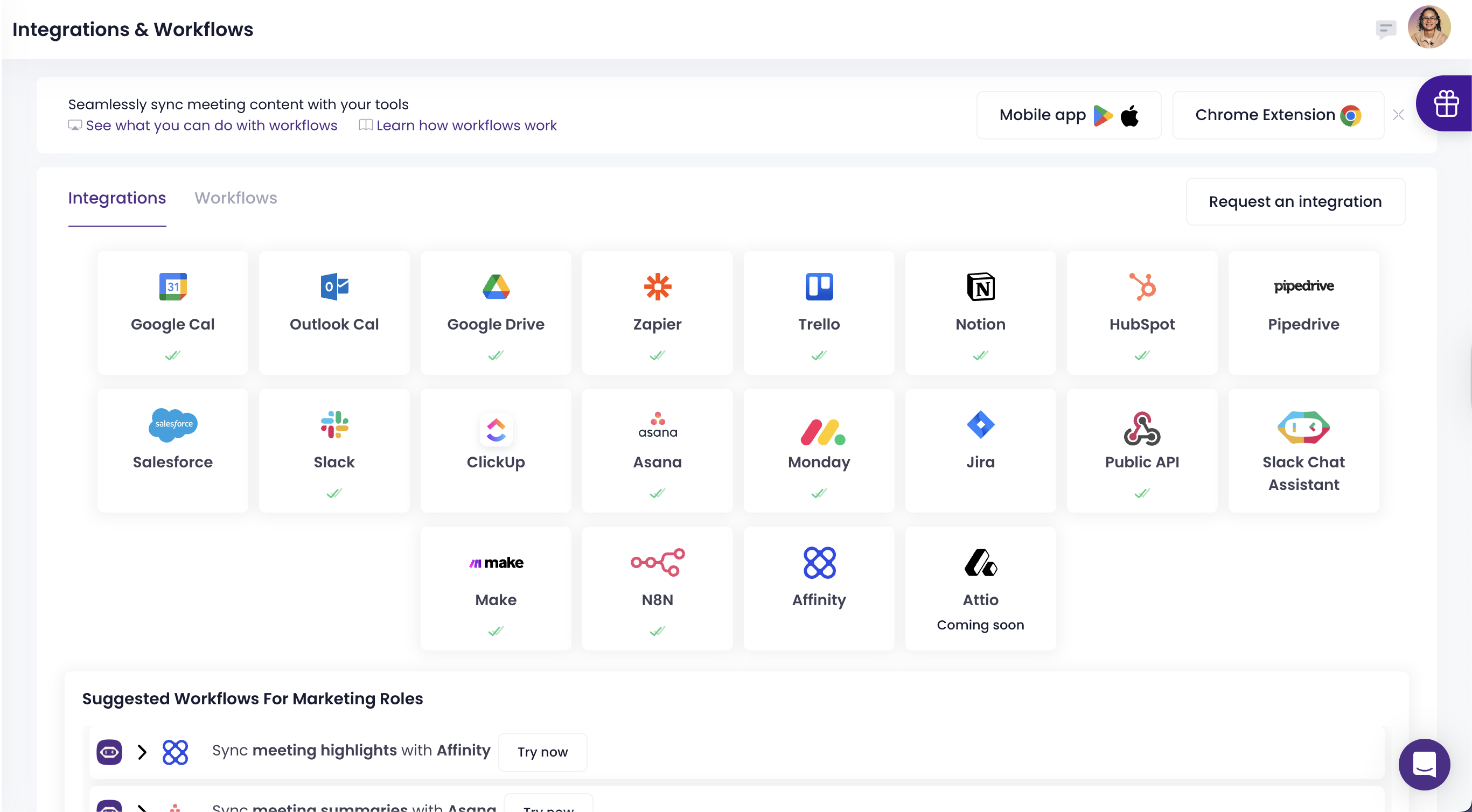Image resolution: width=1472 pixels, height=812 pixels.
Task: Click the N8N integration icon
Action: pyautogui.click(x=657, y=562)
